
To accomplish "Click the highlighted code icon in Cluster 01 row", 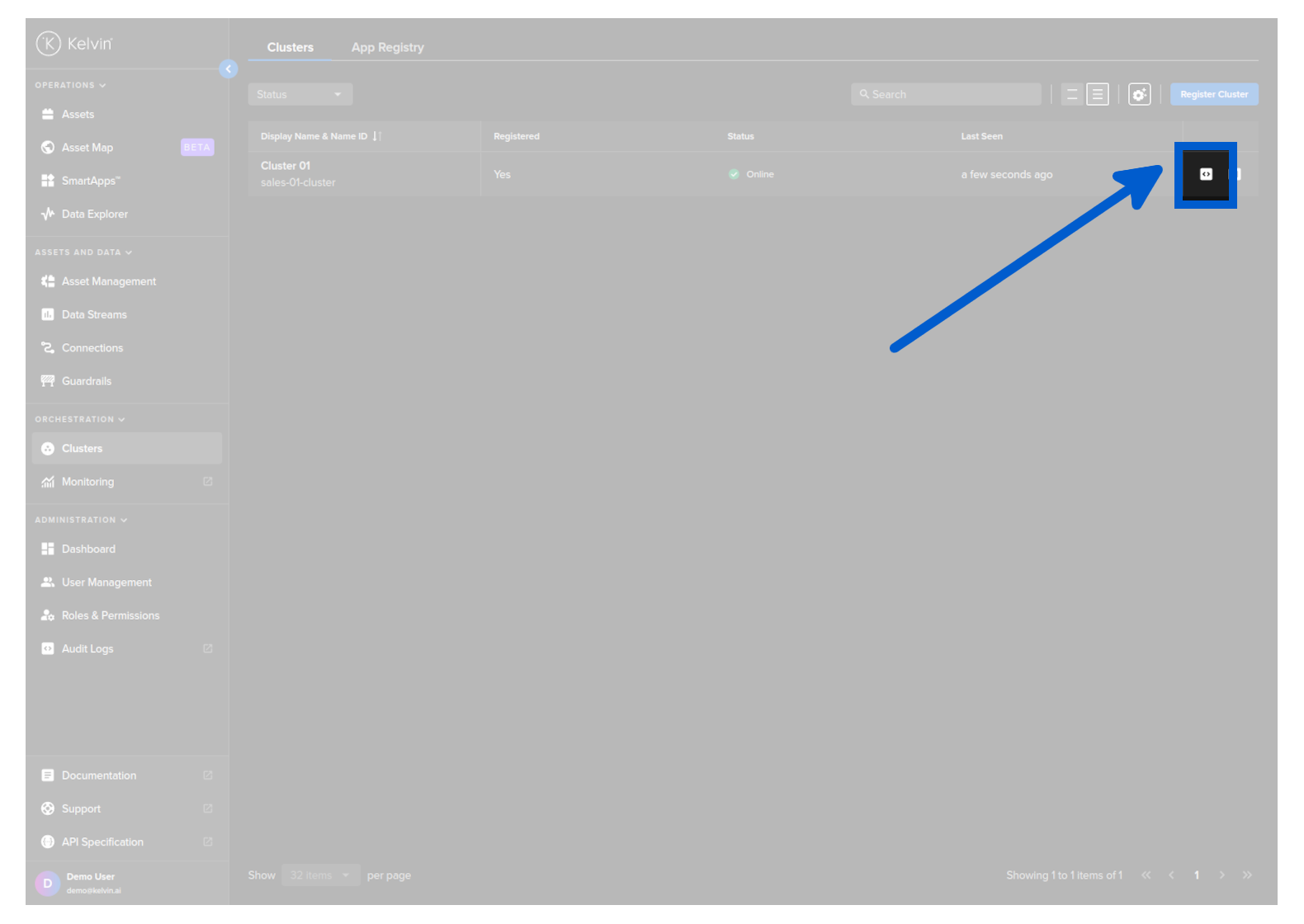I will (x=1205, y=174).
